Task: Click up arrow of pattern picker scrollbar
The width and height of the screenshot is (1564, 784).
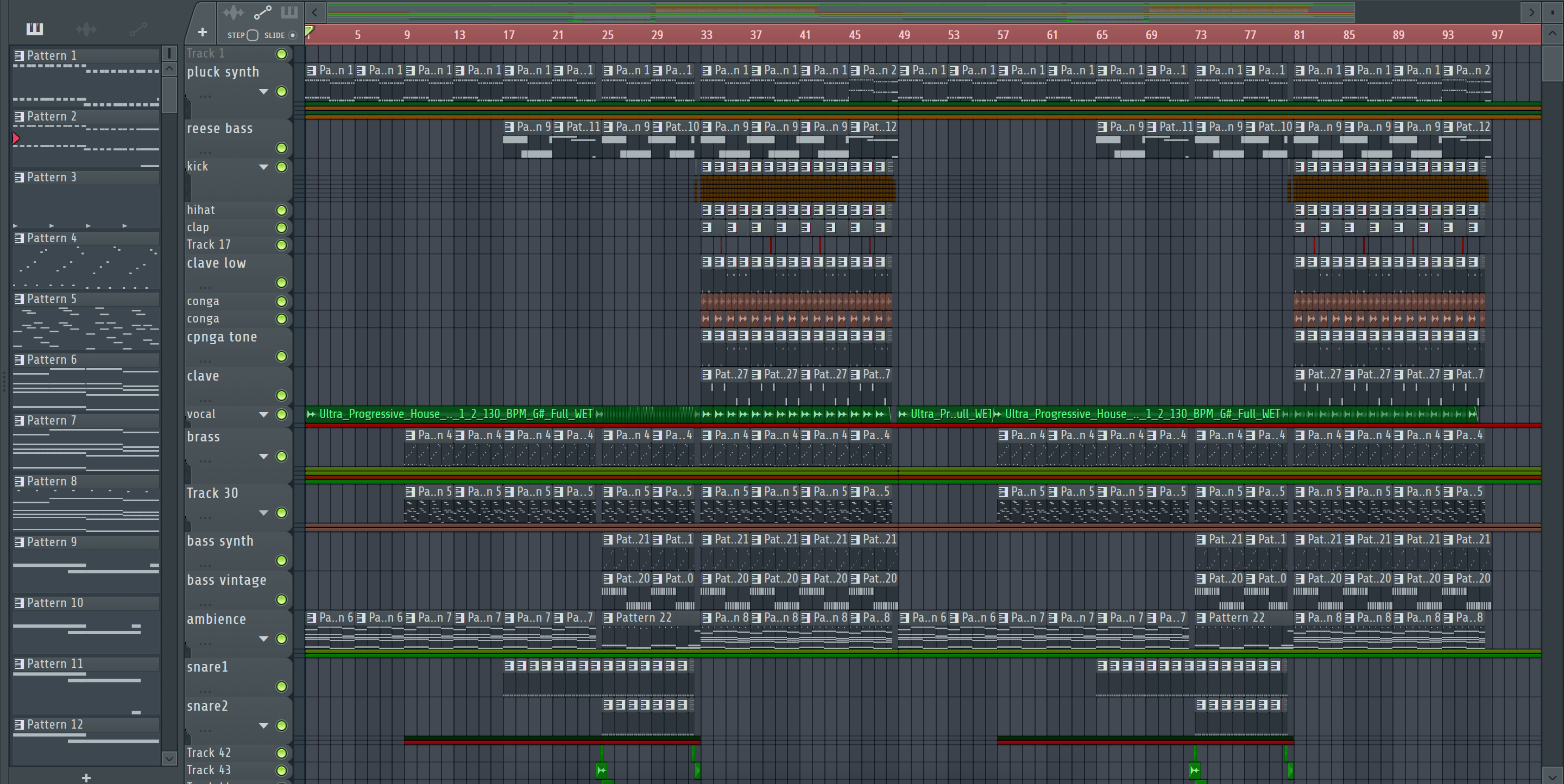Action: (169, 68)
